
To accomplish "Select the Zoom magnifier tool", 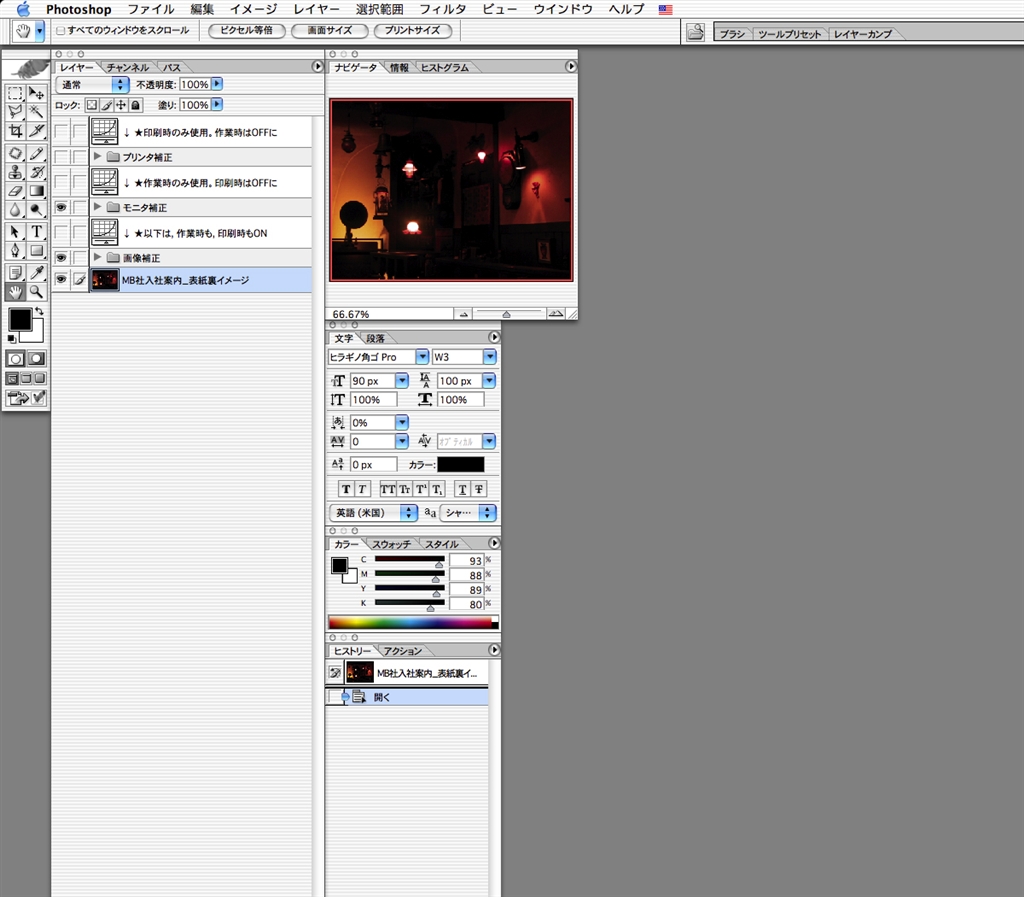I will (x=37, y=292).
